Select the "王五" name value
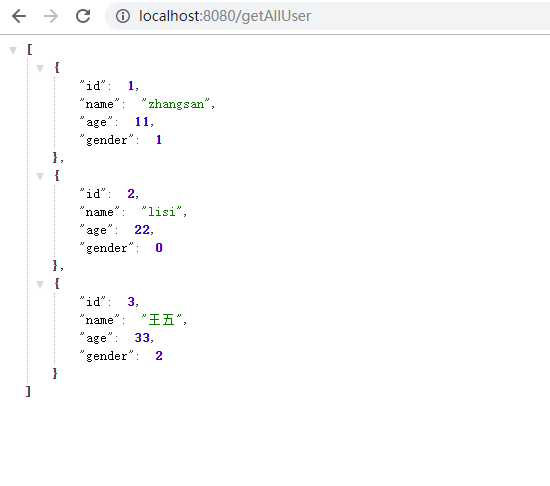The width and height of the screenshot is (550, 486). click(x=161, y=320)
